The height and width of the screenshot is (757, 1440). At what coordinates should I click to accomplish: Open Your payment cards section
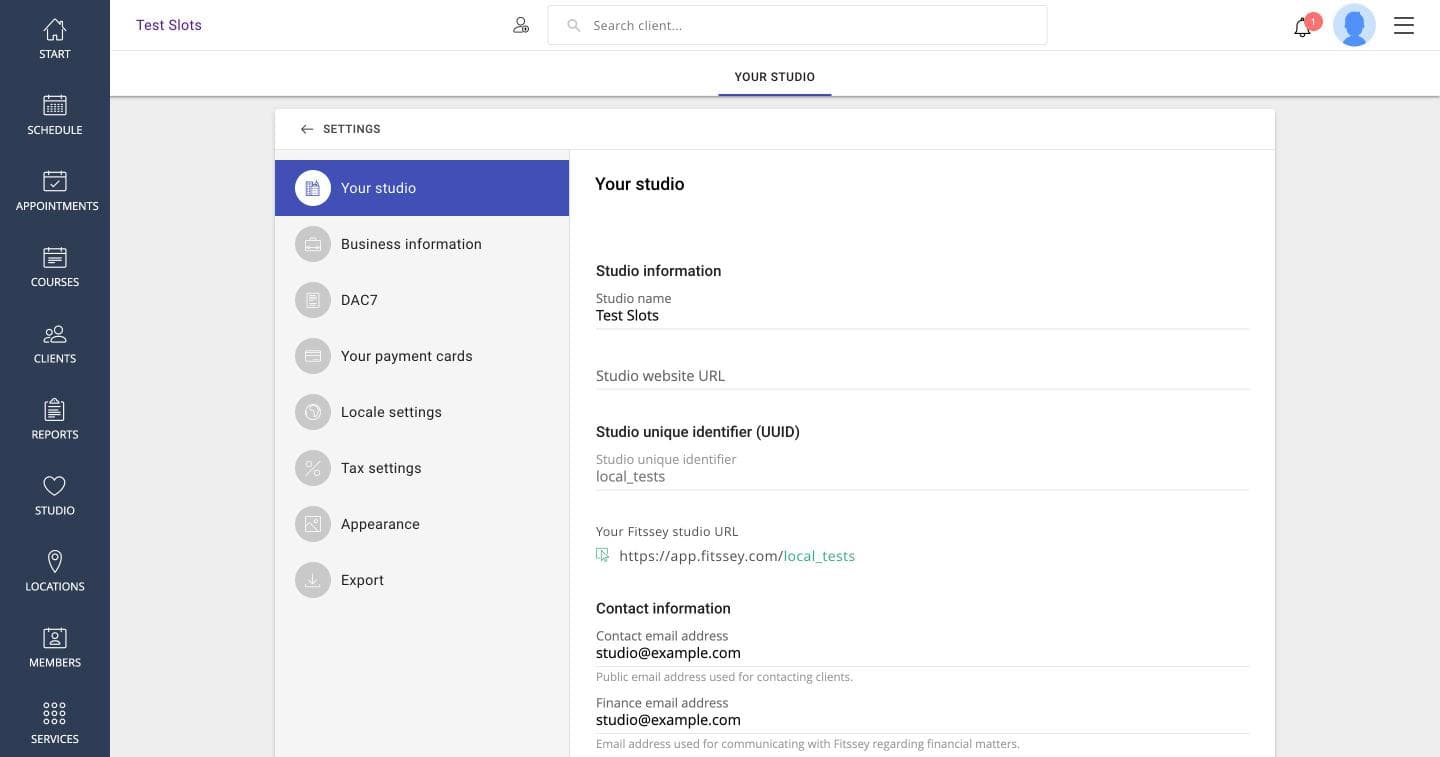[x=422, y=356]
